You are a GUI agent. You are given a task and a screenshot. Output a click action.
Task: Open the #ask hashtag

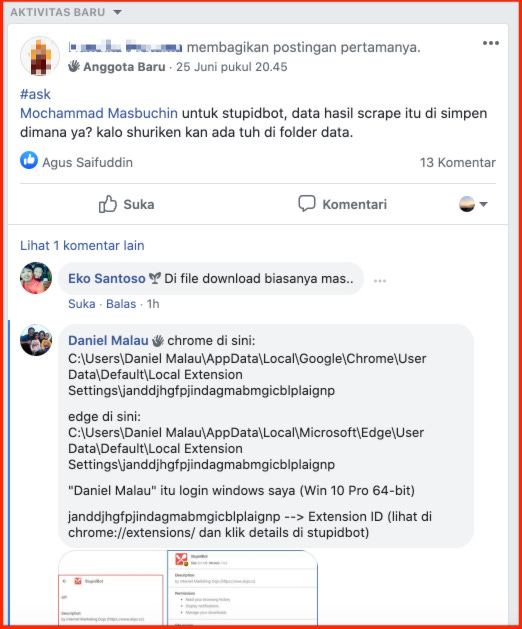[35, 94]
